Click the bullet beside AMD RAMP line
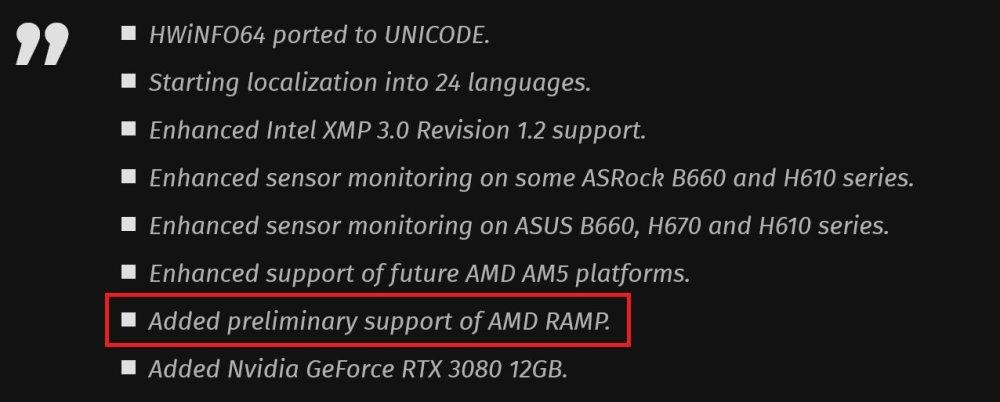 pyautogui.click(x=129, y=320)
